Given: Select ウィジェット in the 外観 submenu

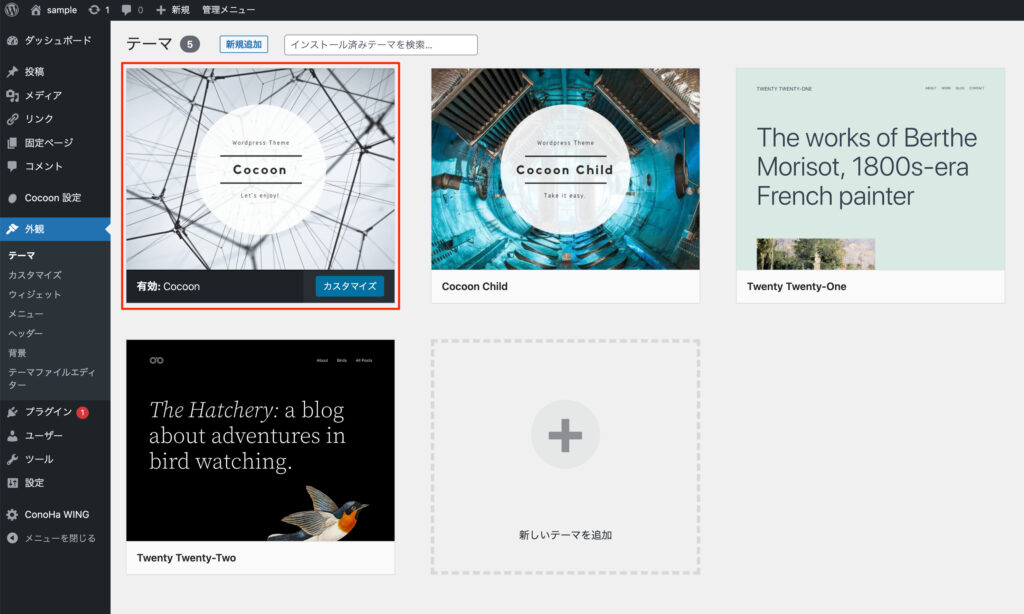Looking at the screenshot, I should (x=35, y=295).
